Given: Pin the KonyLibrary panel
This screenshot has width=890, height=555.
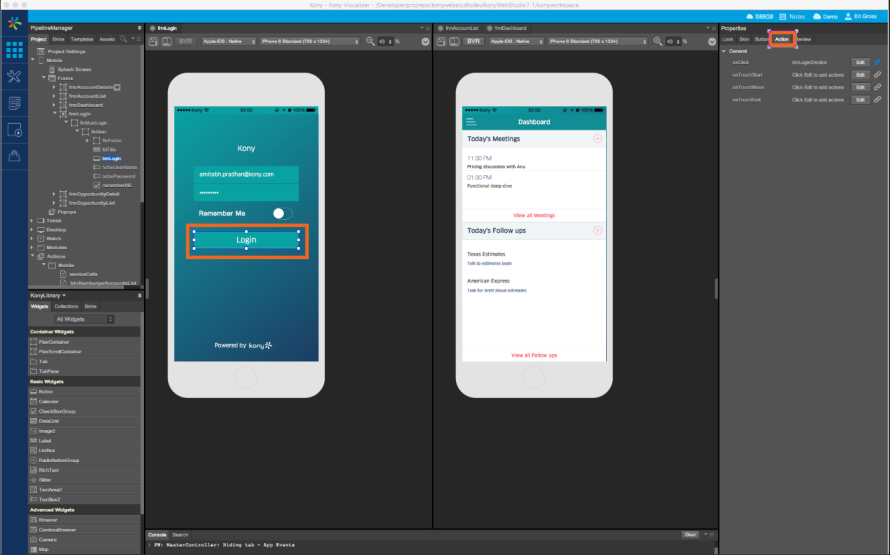Looking at the screenshot, I should click(x=139, y=296).
